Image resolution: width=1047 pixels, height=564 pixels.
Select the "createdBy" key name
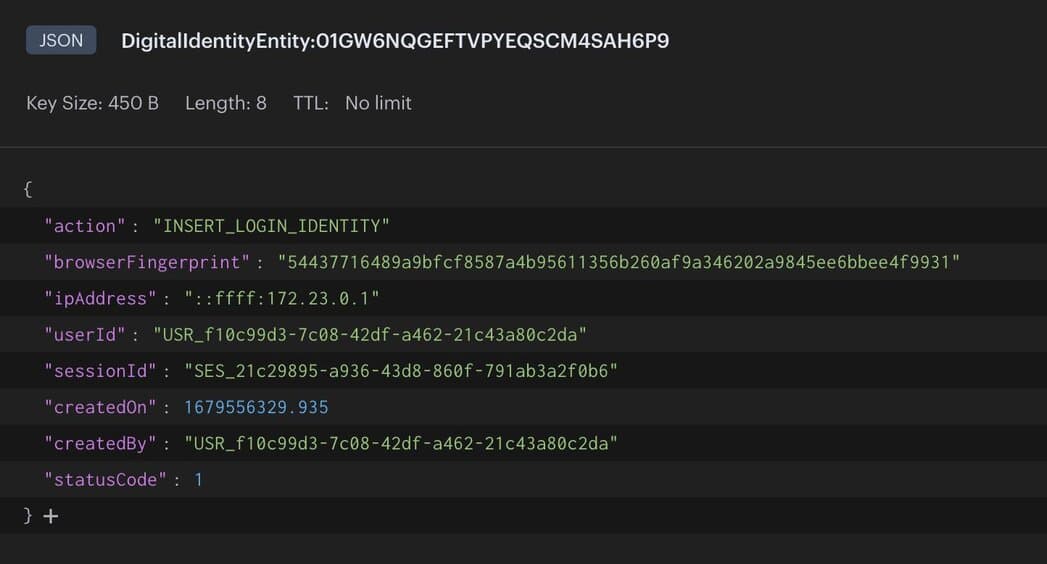coord(101,443)
